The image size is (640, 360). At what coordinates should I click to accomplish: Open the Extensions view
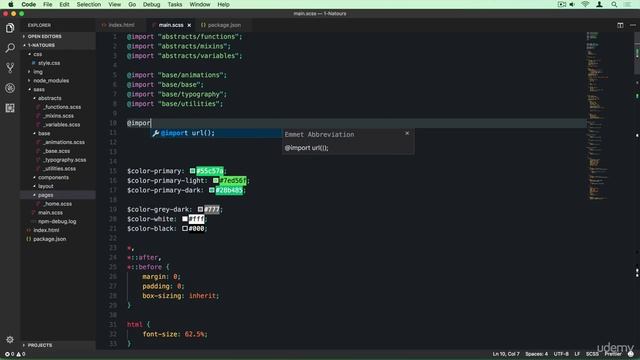(x=10, y=108)
